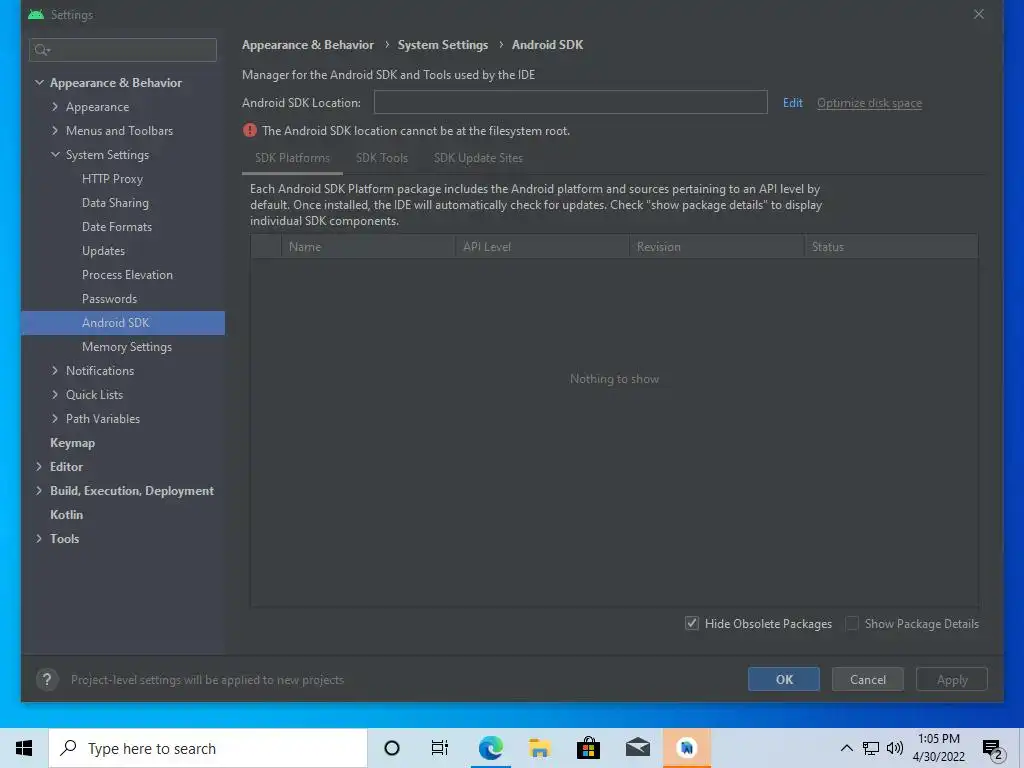This screenshot has width=1024, height=768.
Task: Click Appearance & Behavior in breadcrumb
Action: click(x=308, y=44)
